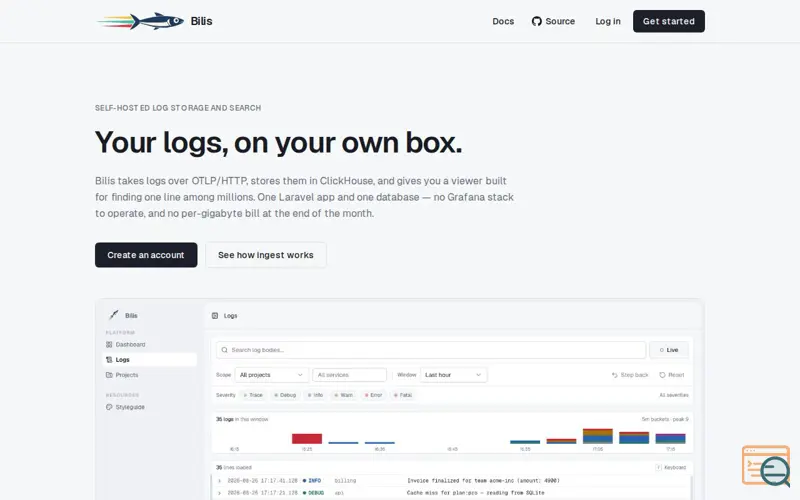Click the 'Cache miss for plan:pro' message

[x=476, y=493]
